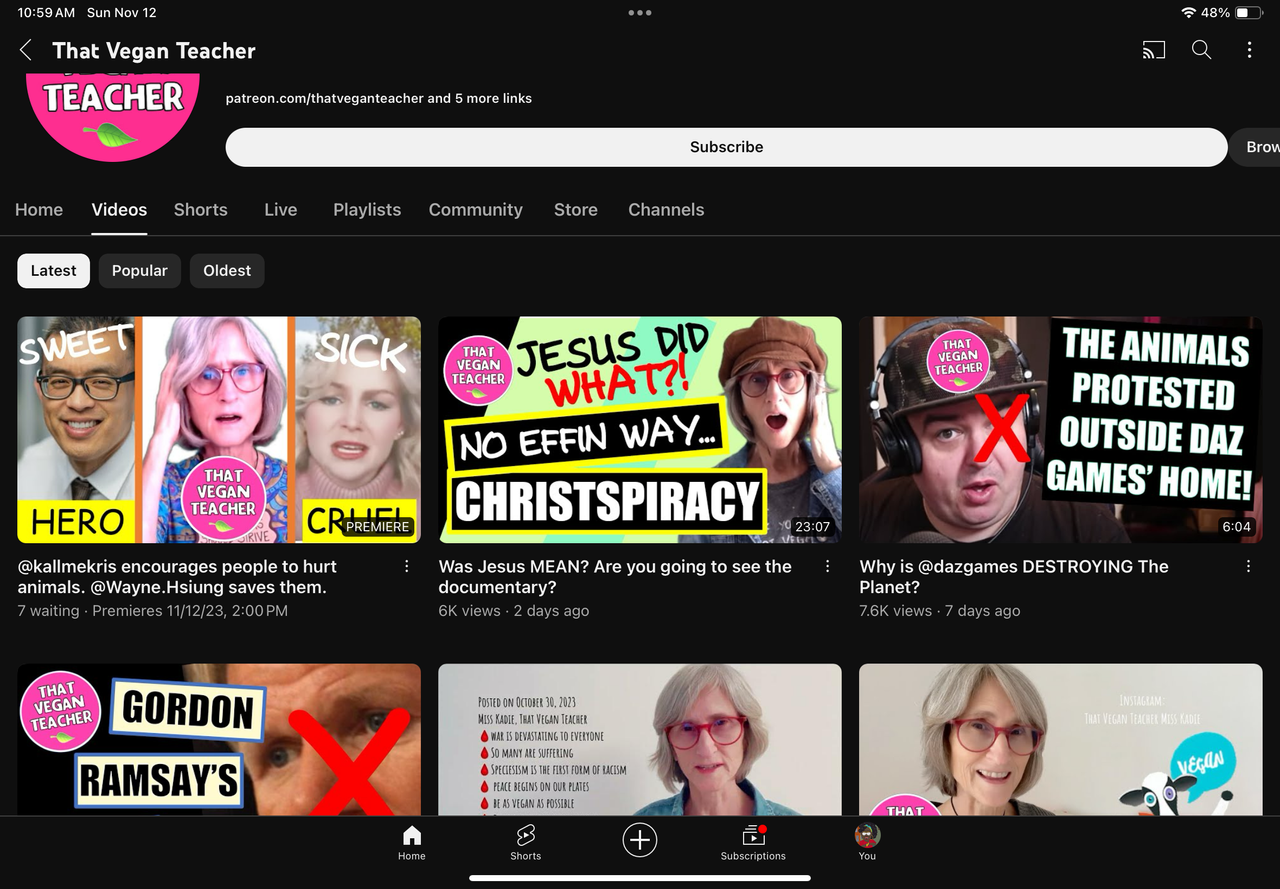Viewport: 1280px width, 889px height.
Task: Open Subscriptions in the bottom bar
Action: click(753, 843)
